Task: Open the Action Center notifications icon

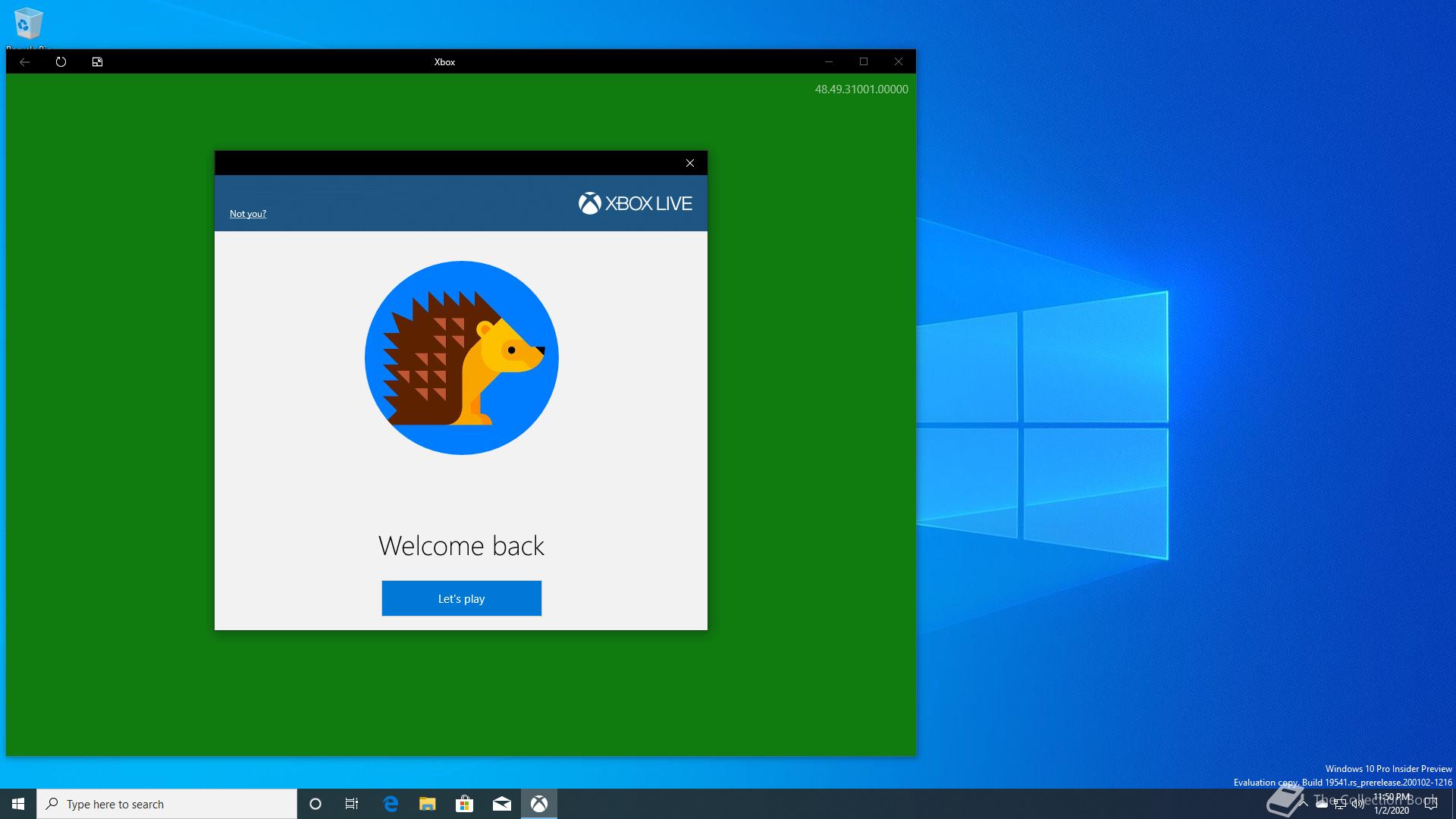Action: tap(1431, 804)
